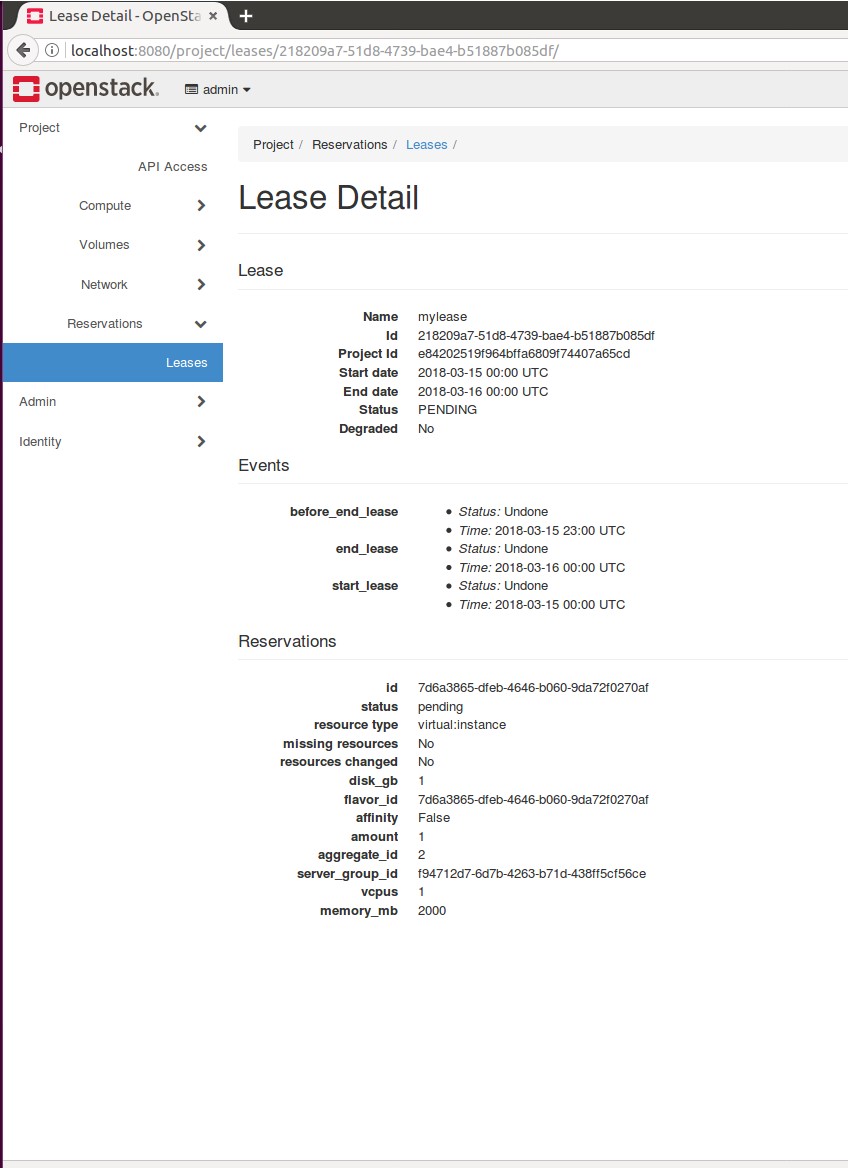The height and width of the screenshot is (1168, 848).
Task: Click server_group_id f94712d7-6d7b-4263-b71d-438ff5cf56ce
Action: click(x=532, y=874)
